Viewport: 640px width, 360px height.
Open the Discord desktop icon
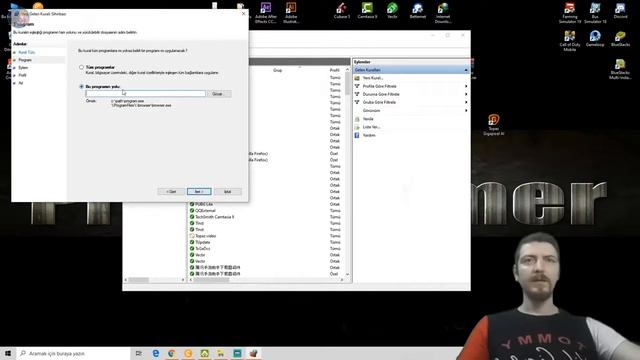(620, 11)
